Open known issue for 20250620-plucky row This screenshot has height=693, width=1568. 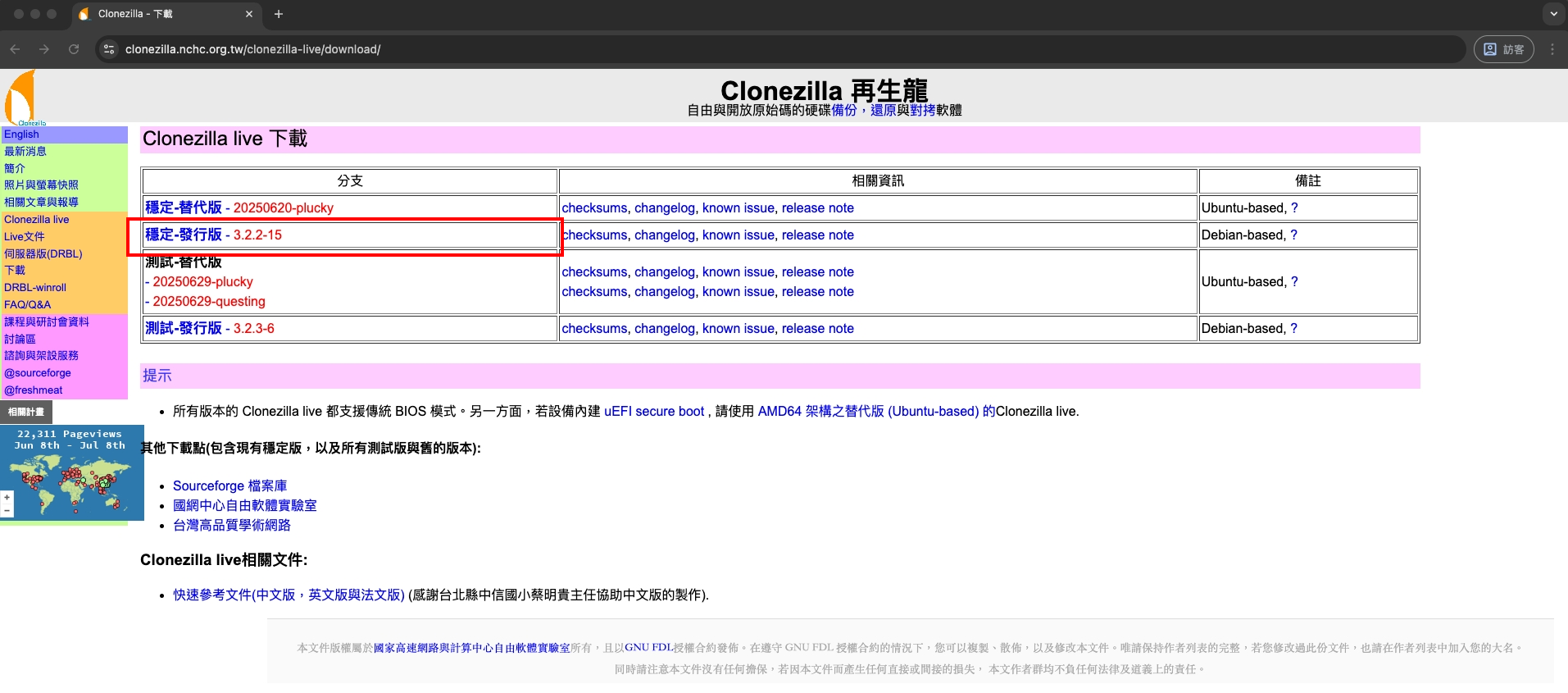point(739,208)
